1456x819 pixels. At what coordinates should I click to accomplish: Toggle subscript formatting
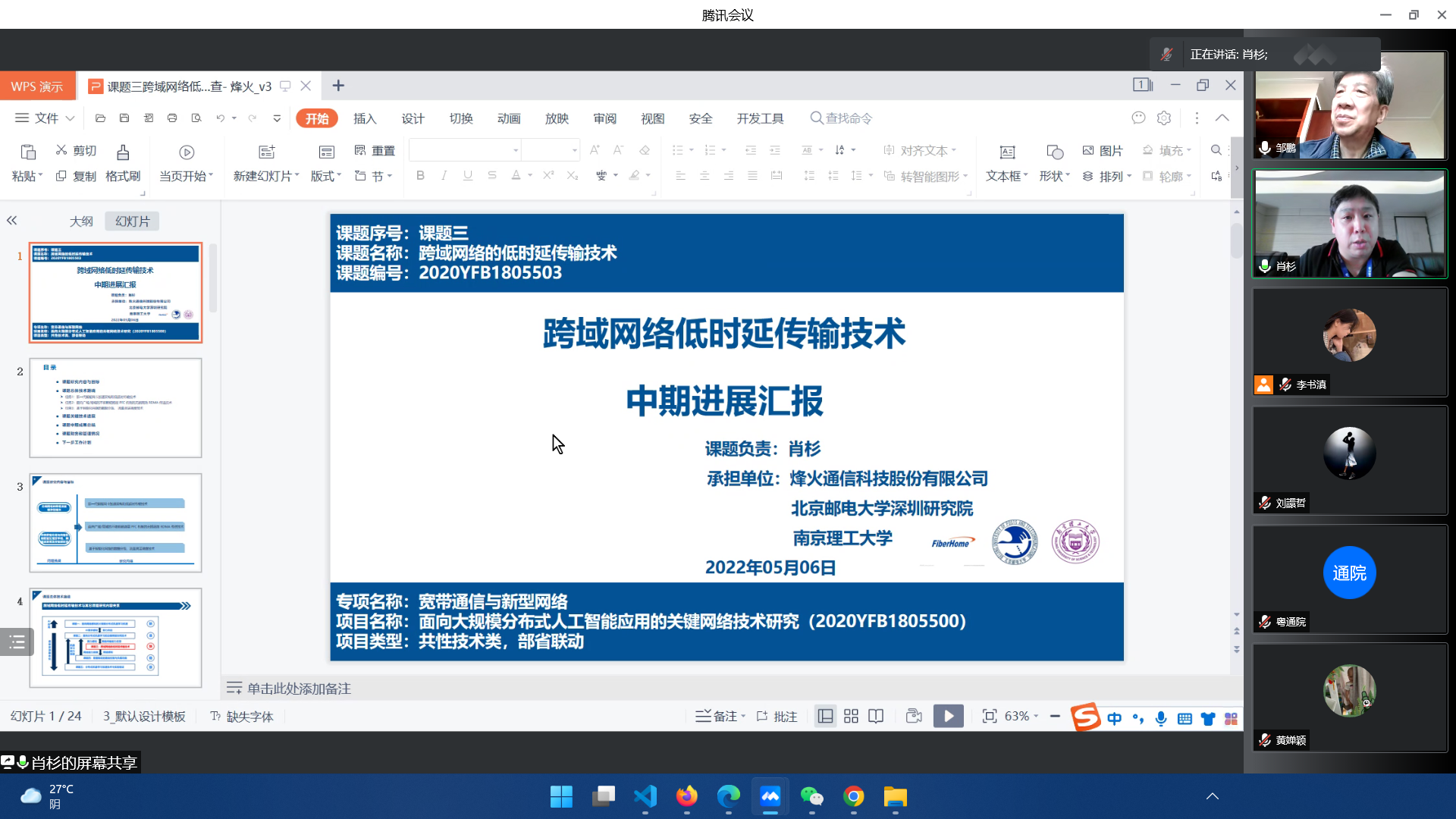coord(573,175)
